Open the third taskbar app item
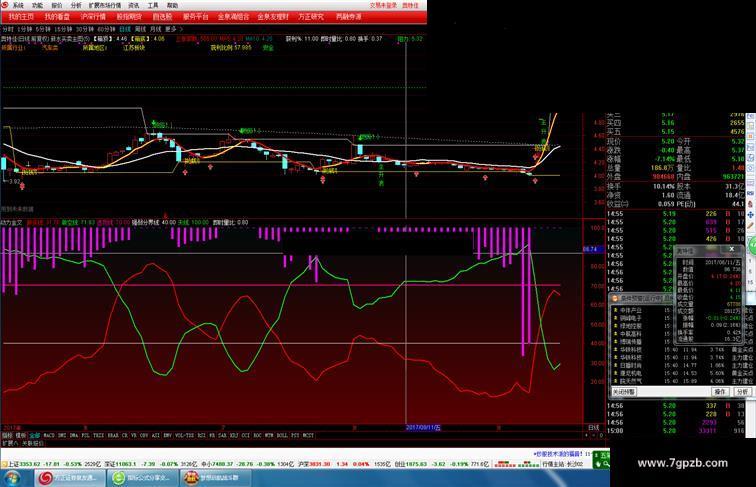This screenshot has width=756, height=487. 215,478
